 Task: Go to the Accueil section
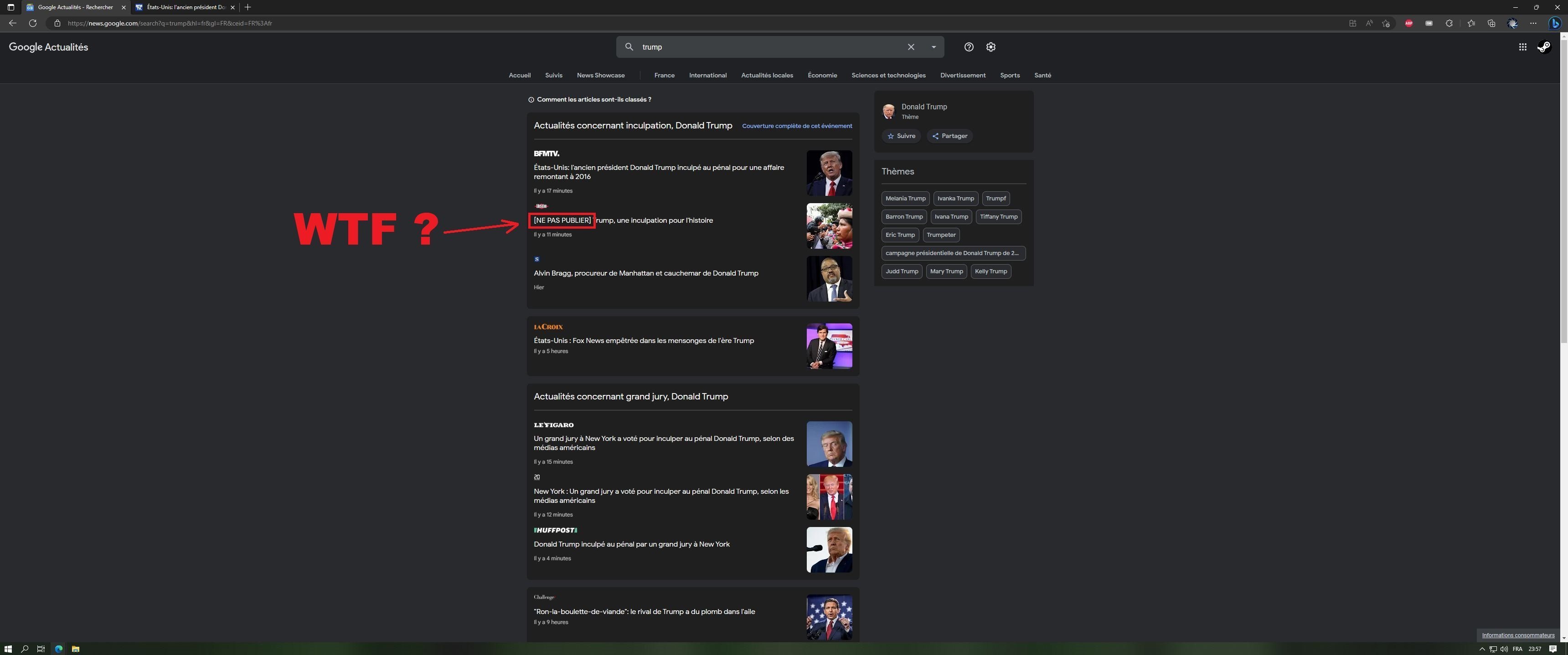point(519,76)
